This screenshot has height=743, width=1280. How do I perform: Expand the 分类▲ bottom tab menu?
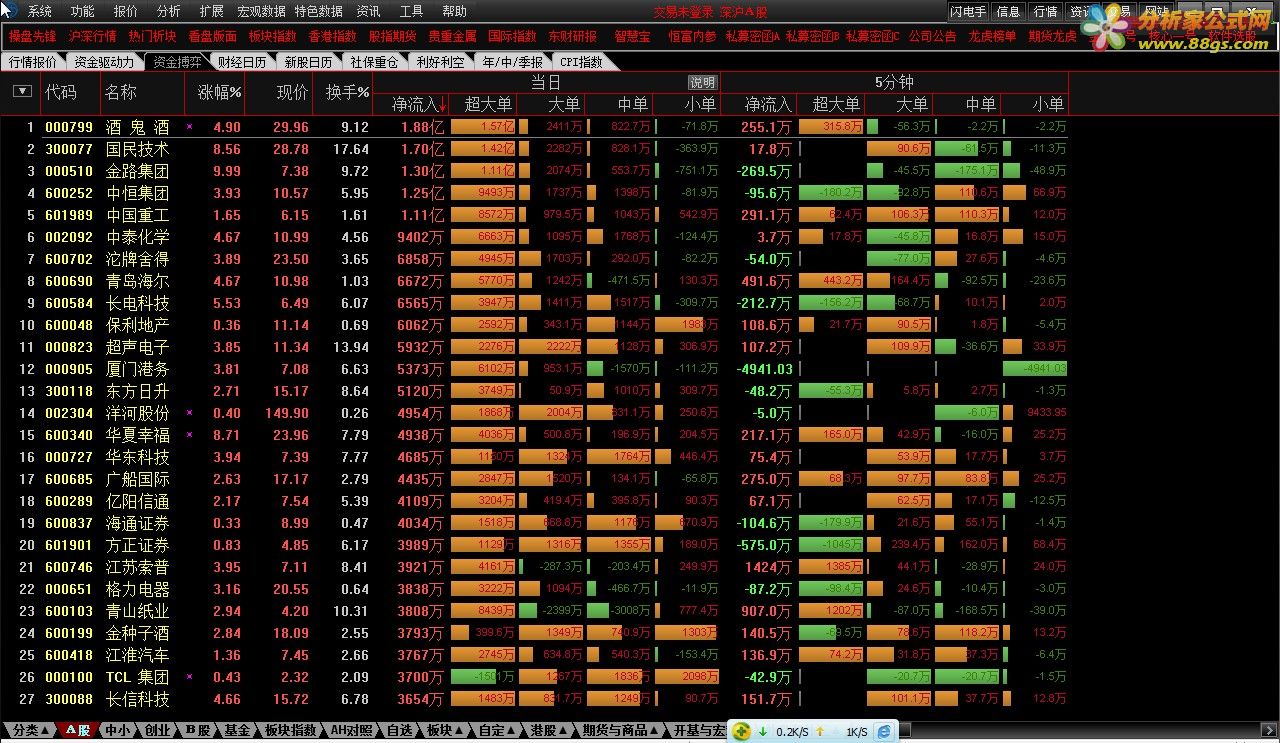(x=32, y=731)
